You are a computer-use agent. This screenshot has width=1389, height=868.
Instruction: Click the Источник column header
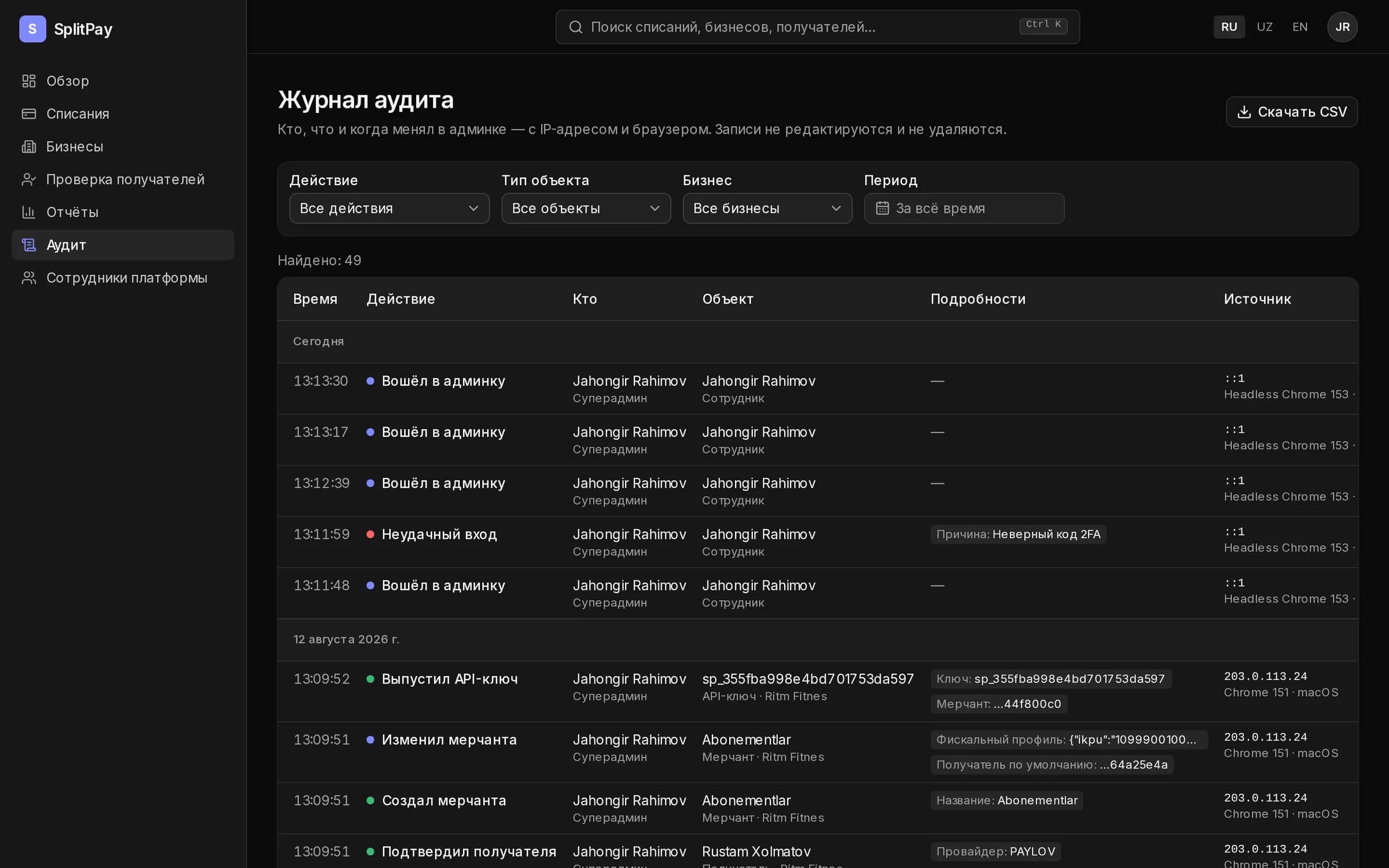[x=1257, y=299]
